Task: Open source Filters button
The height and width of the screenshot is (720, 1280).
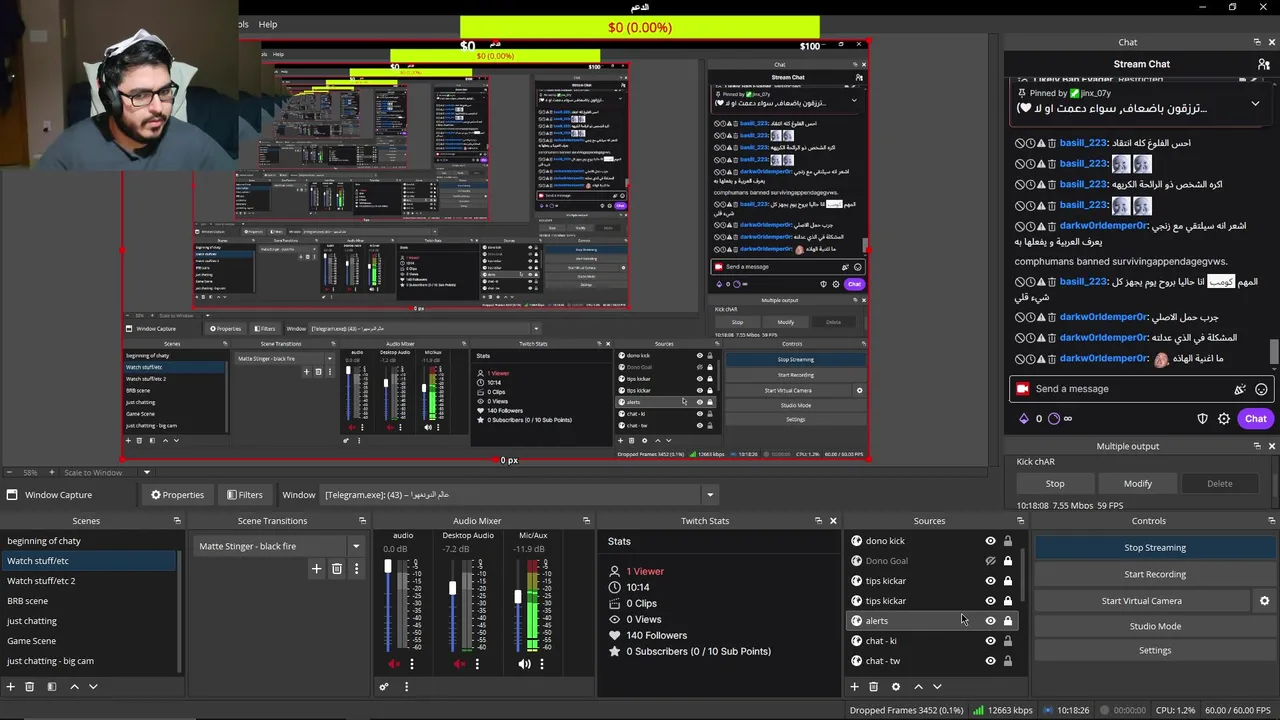Action: (244, 495)
